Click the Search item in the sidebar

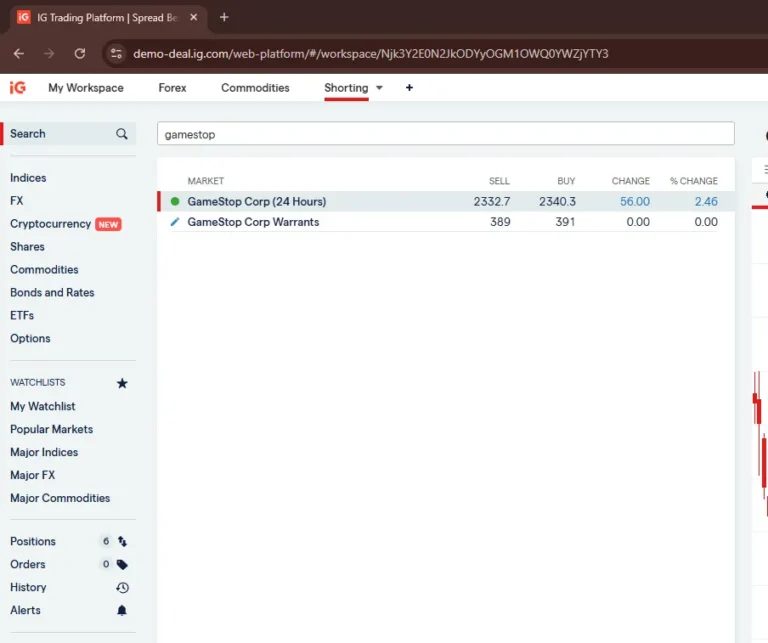coord(69,134)
